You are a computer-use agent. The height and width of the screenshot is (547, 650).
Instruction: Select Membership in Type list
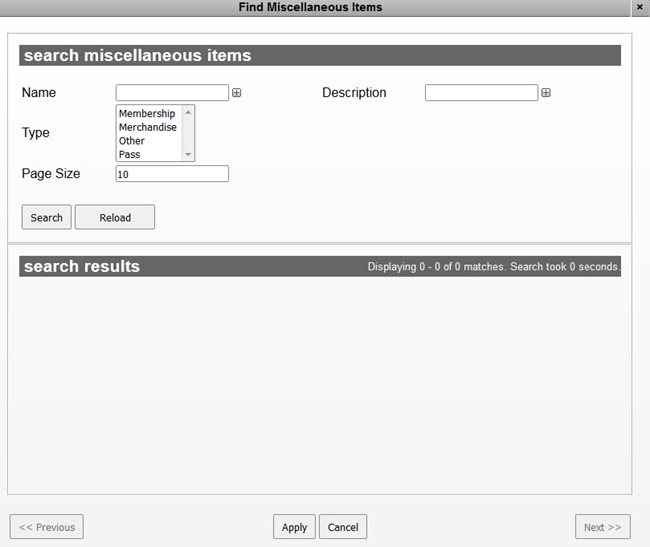coord(147,113)
